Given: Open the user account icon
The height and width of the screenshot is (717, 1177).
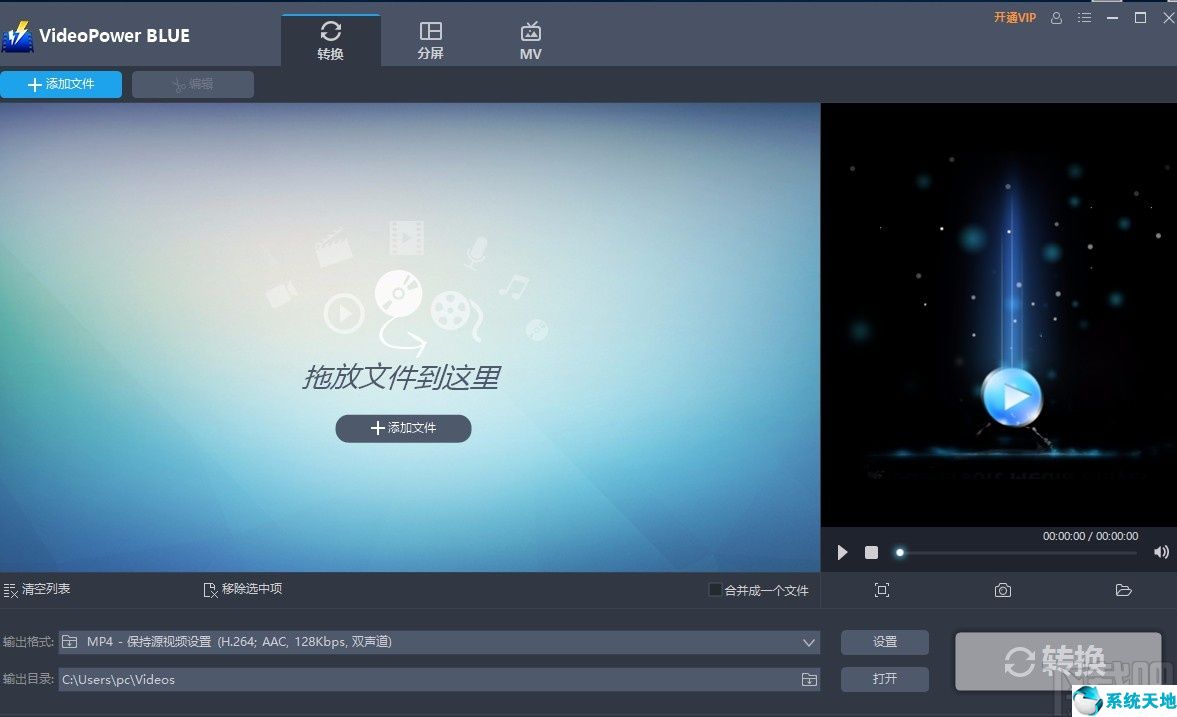Looking at the screenshot, I should click(x=1056, y=17).
